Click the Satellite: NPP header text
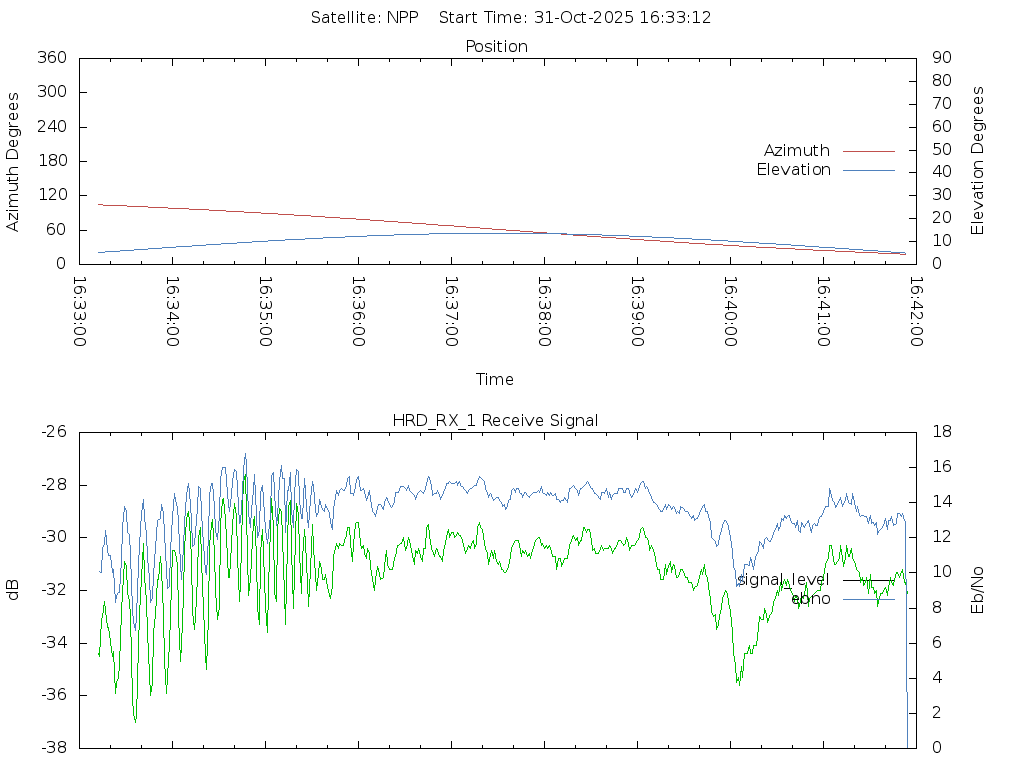Screen dimensions: 1024x768 tap(364, 18)
